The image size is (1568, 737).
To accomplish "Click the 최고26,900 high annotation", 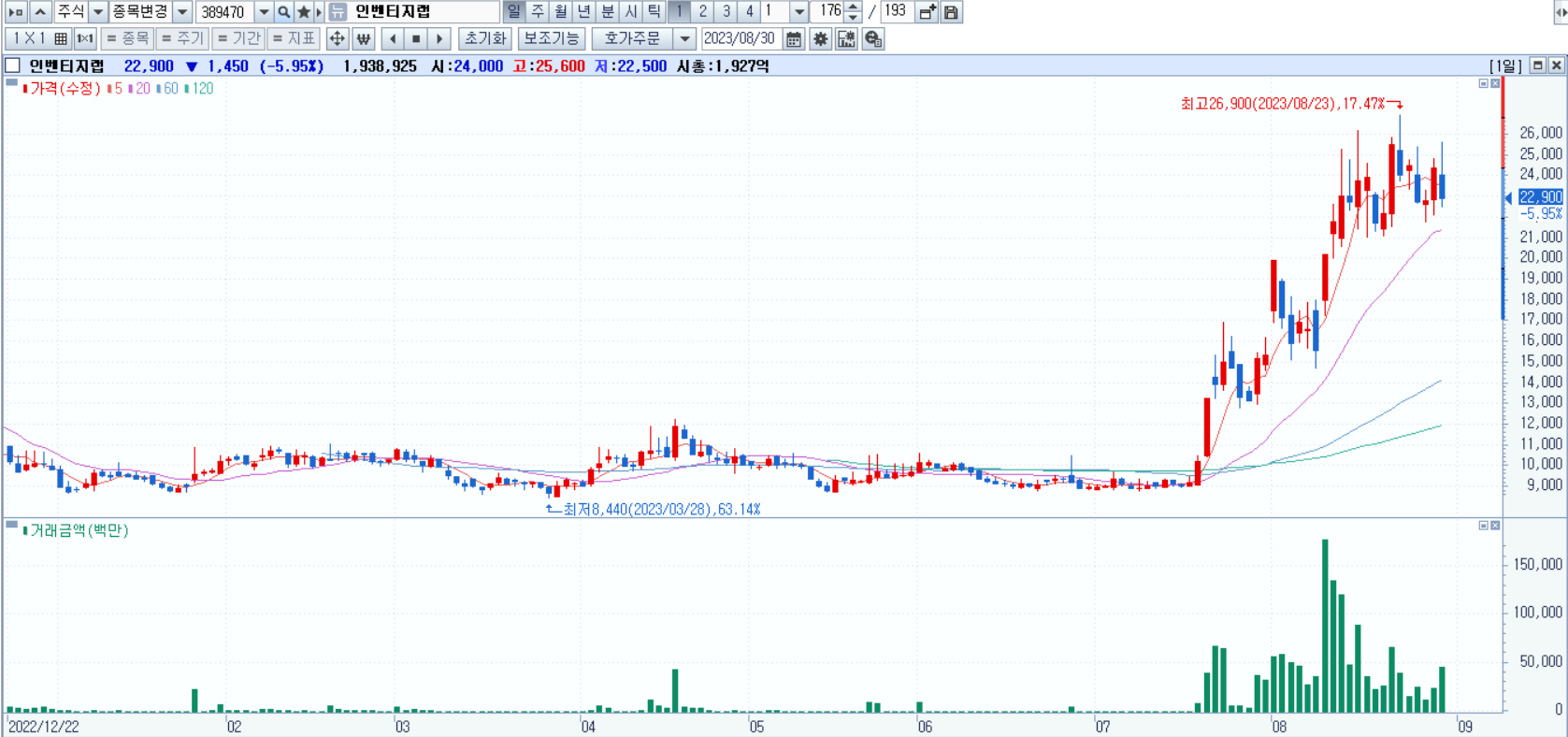I will click(x=1283, y=104).
